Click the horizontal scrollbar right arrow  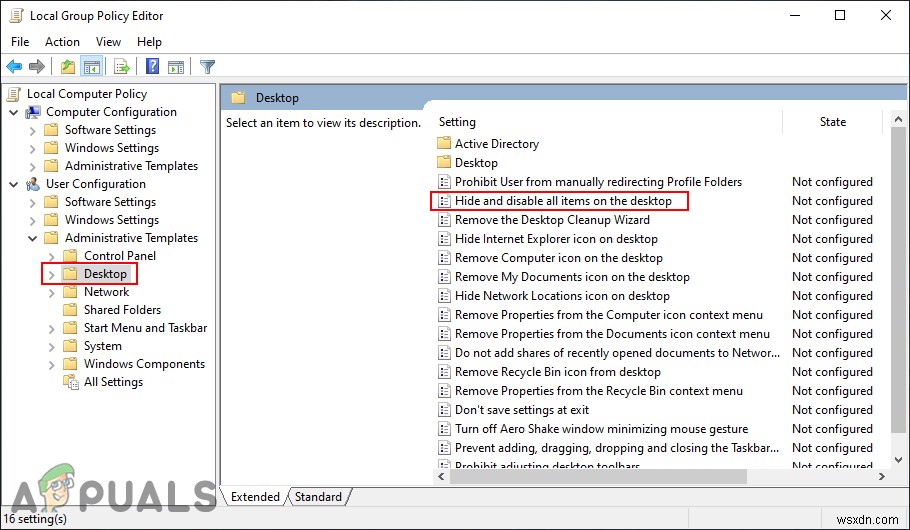[x=882, y=477]
